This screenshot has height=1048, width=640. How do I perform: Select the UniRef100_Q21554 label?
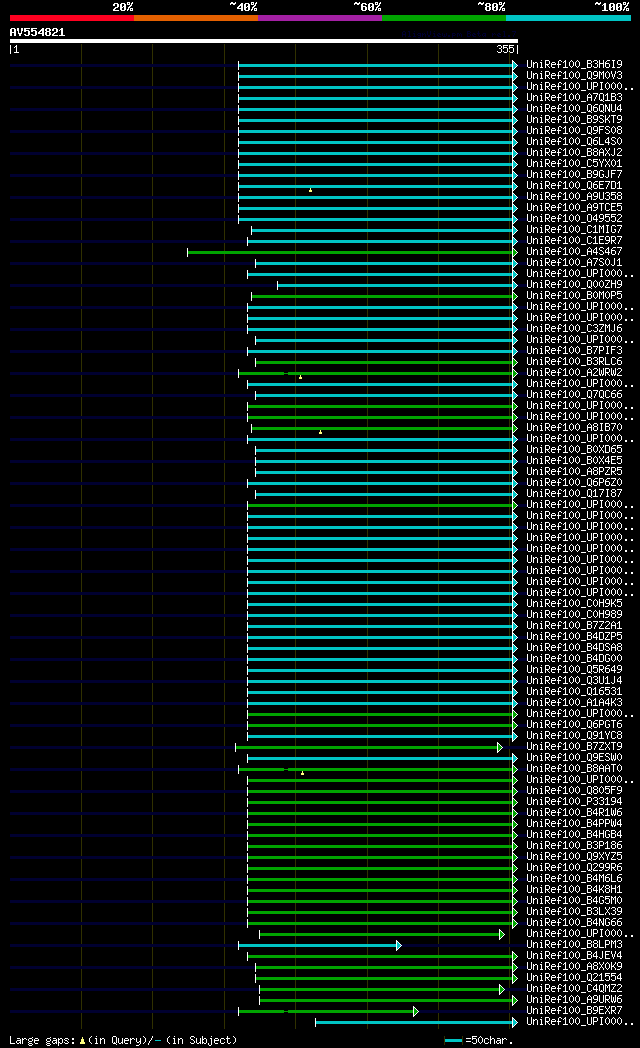[x=574, y=978]
